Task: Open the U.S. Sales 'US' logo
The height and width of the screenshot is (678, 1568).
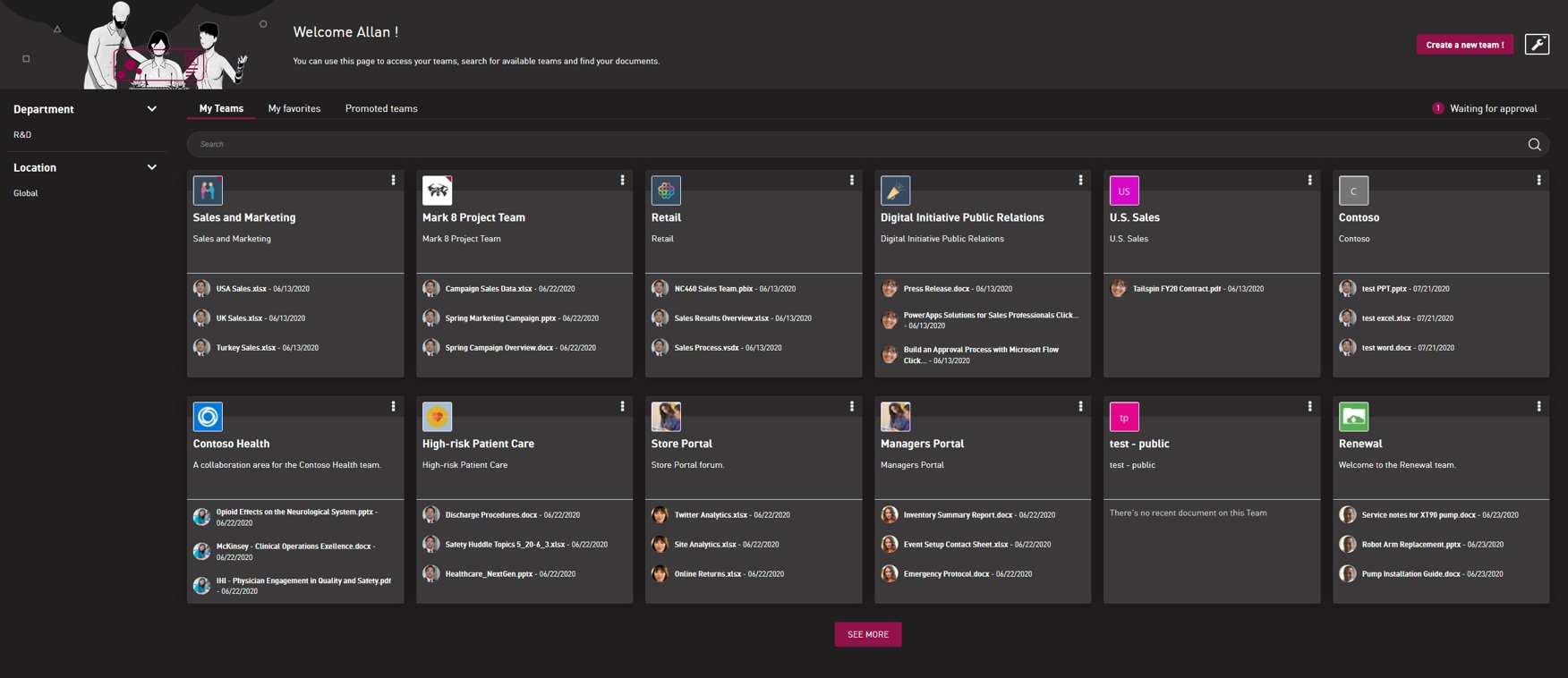Action: (1124, 191)
